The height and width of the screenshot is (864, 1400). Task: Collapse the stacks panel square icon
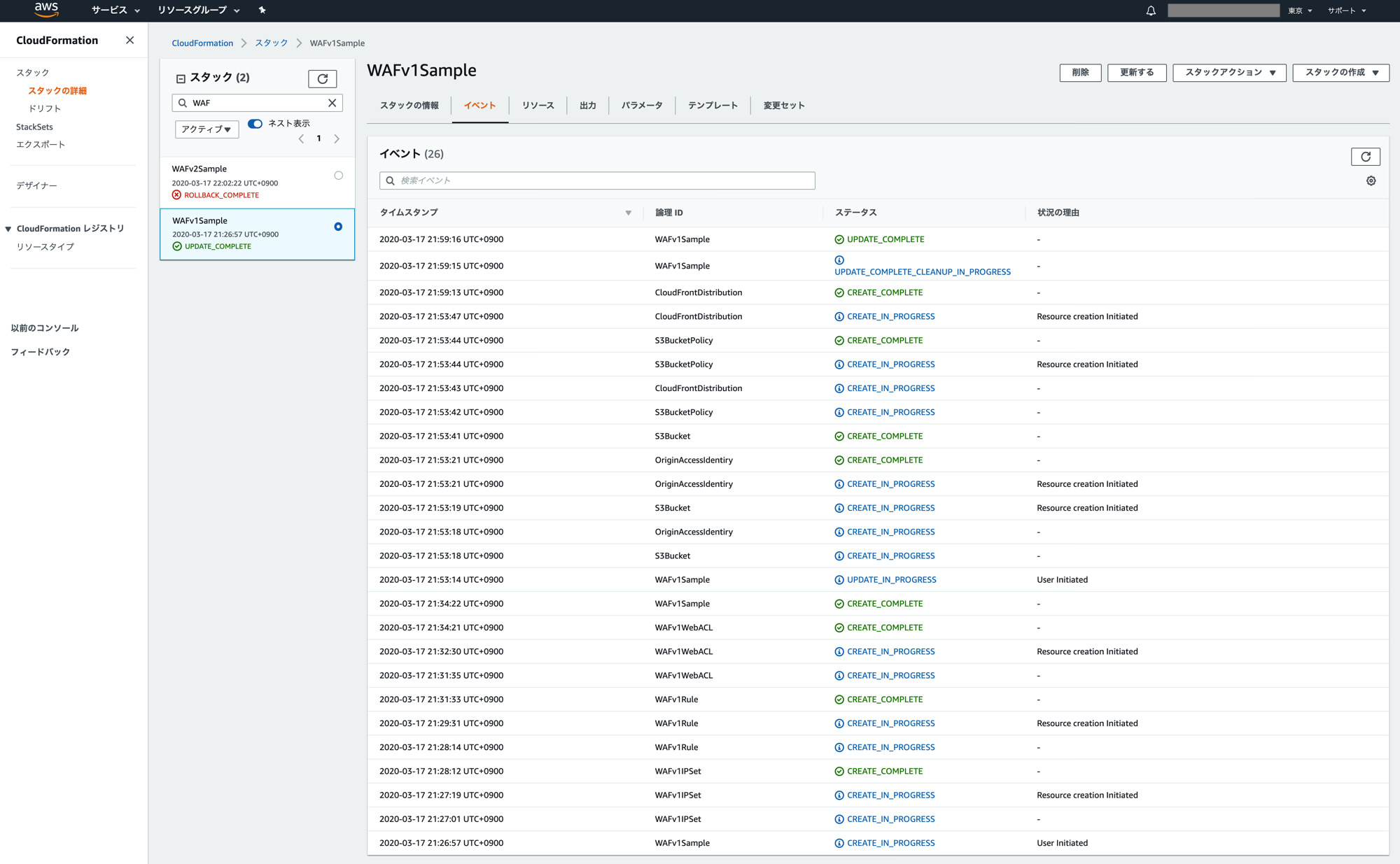pos(181,78)
